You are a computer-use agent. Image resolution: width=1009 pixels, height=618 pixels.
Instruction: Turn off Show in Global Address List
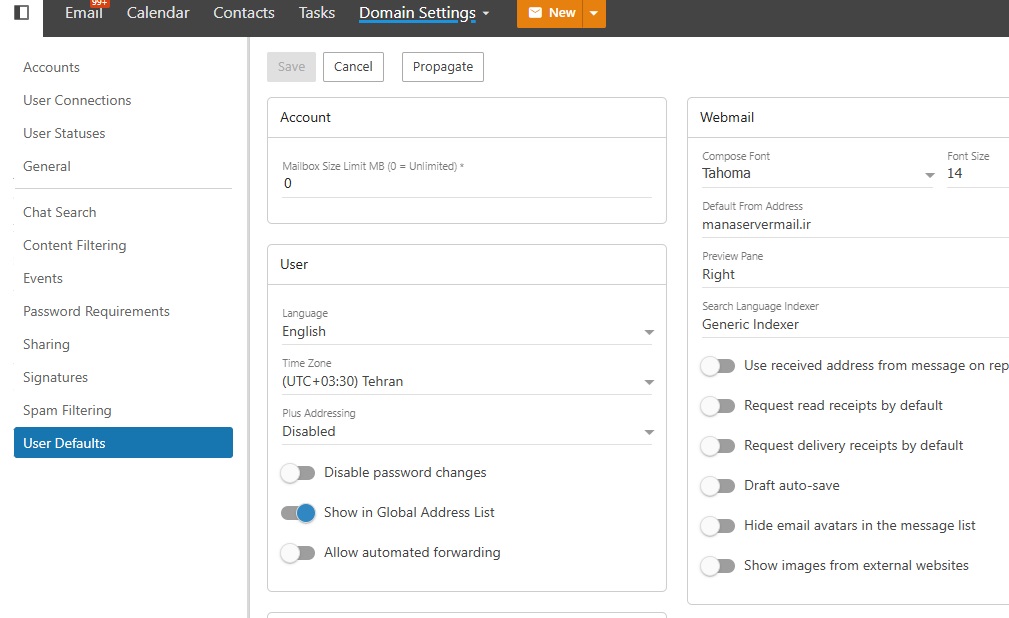[x=298, y=513]
